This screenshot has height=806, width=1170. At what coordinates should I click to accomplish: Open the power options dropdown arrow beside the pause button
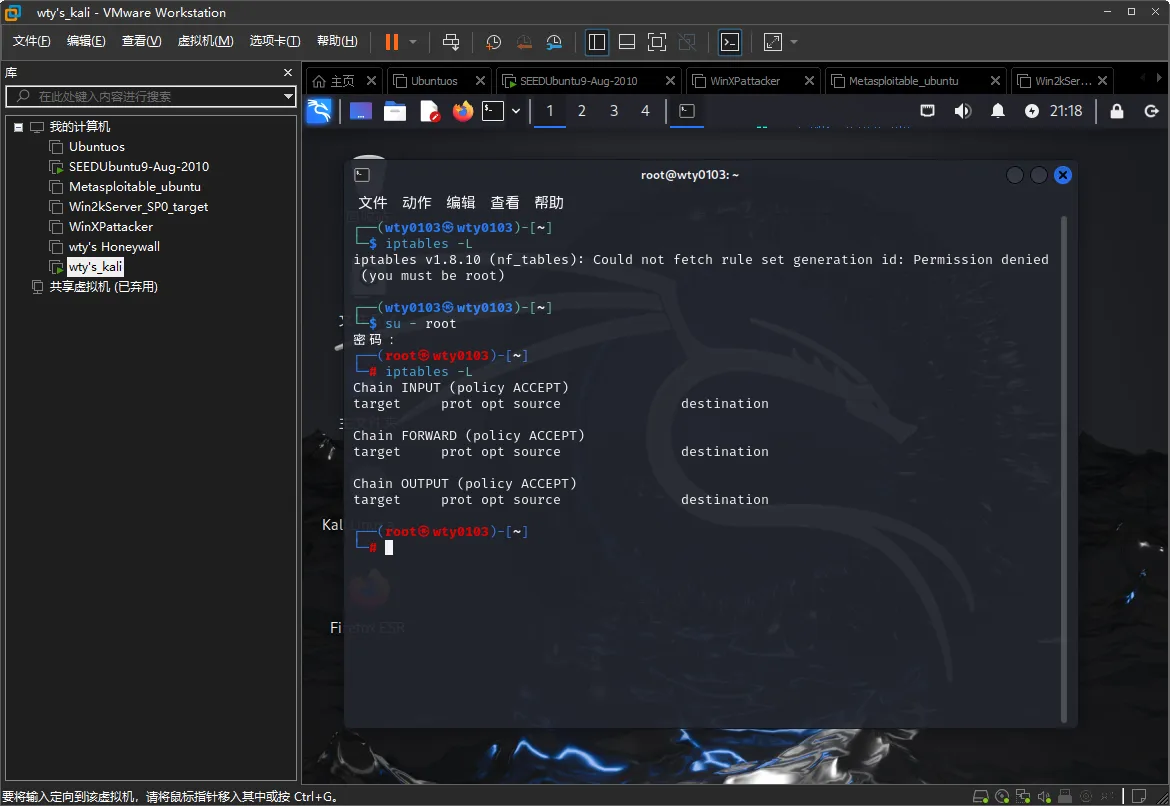click(x=413, y=43)
